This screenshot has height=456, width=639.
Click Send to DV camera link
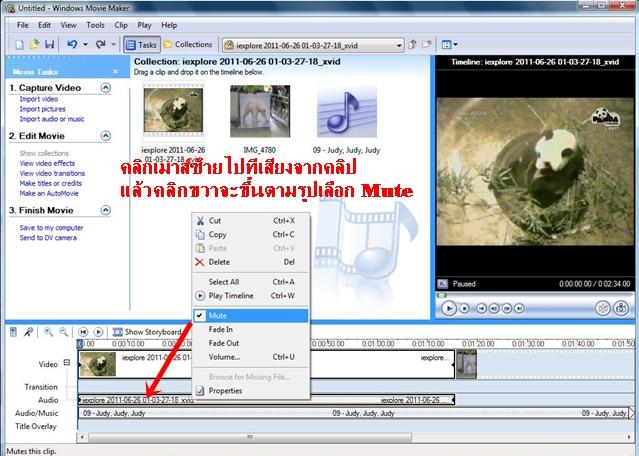(48, 238)
